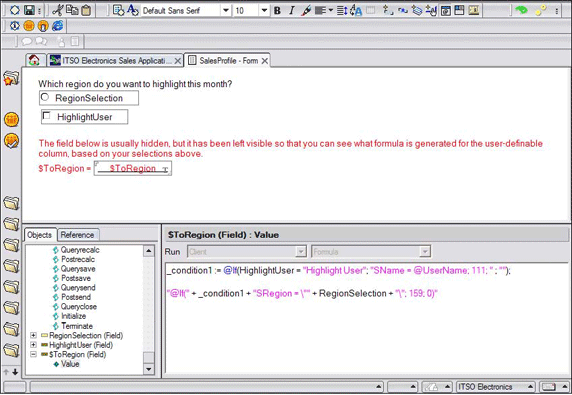Select the Queryrecalc event

pos(80,250)
